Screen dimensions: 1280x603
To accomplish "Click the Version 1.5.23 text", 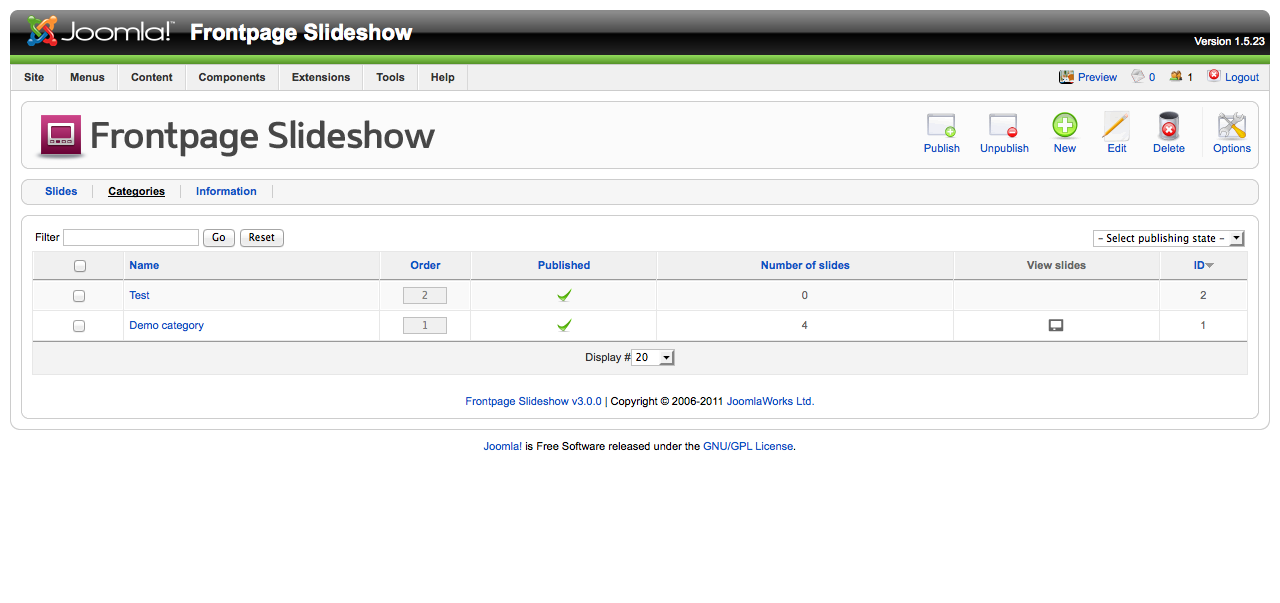I will point(1229,41).
